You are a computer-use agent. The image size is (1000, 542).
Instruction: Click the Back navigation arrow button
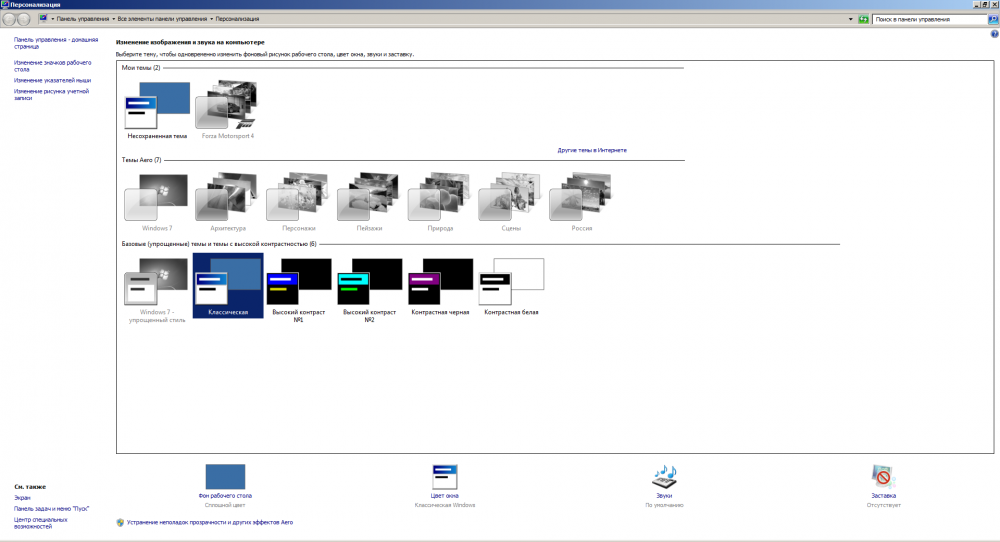click(x=10, y=19)
